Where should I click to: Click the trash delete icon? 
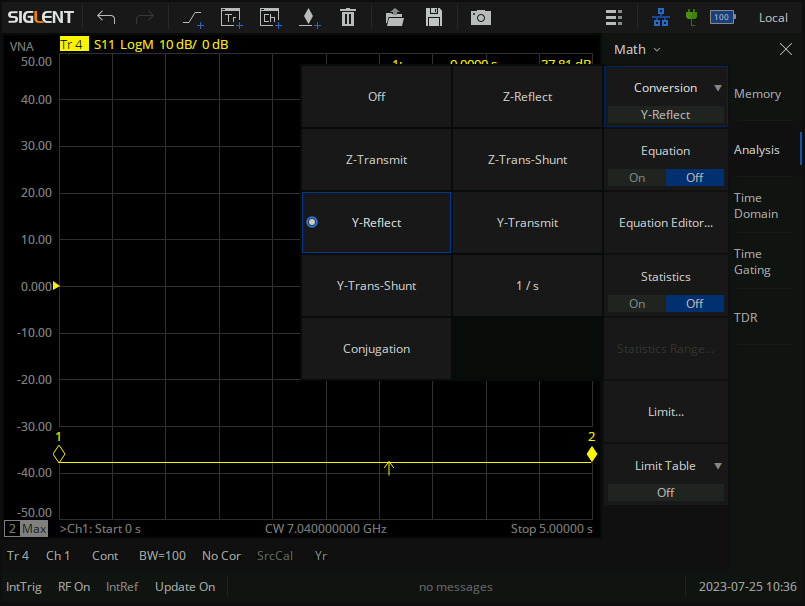pos(348,17)
